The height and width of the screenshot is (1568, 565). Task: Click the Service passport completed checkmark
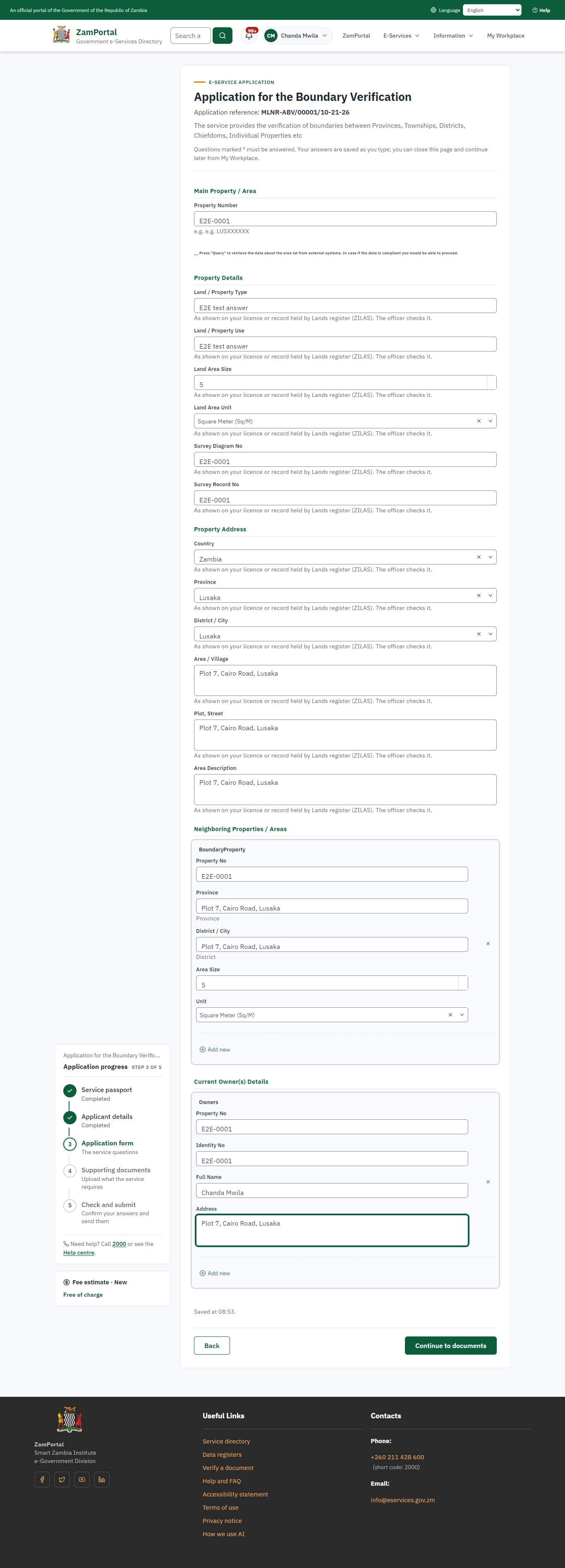pyautogui.click(x=69, y=1090)
